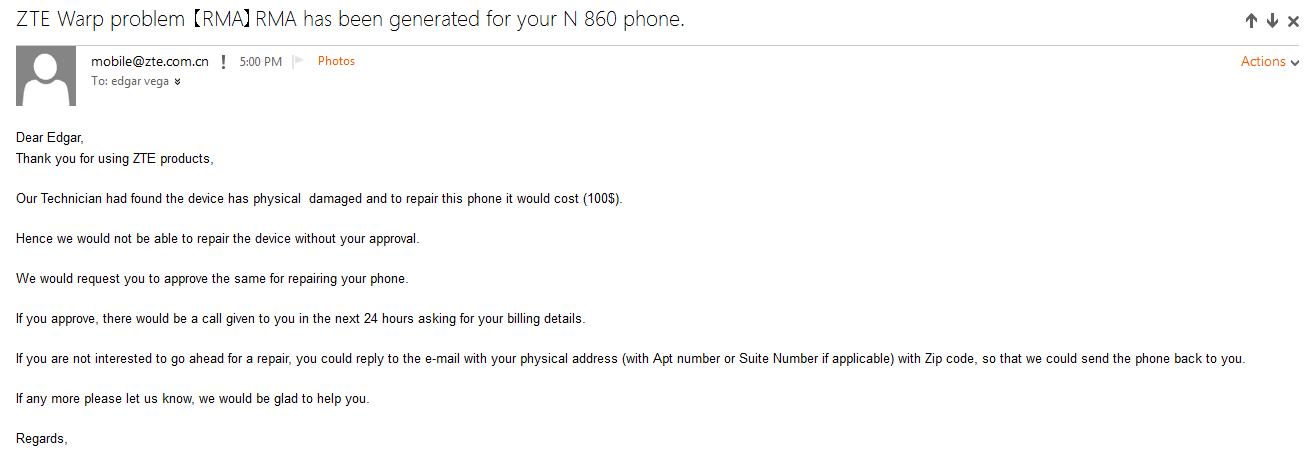Click the repair cost (100$) sentence
This screenshot has width=1312, height=461.
point(319,199)
